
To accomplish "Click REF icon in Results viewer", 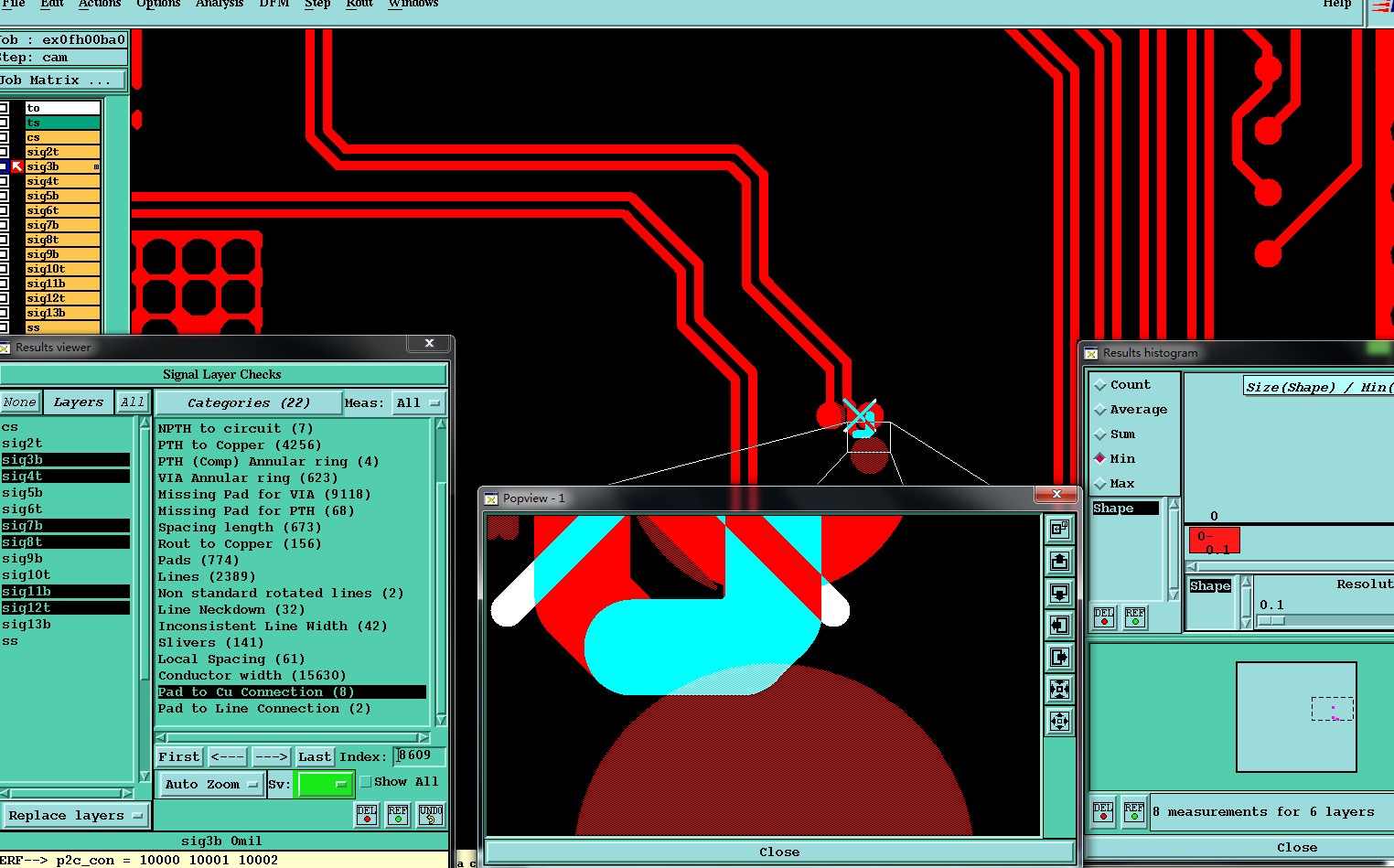I will point(398,815).
